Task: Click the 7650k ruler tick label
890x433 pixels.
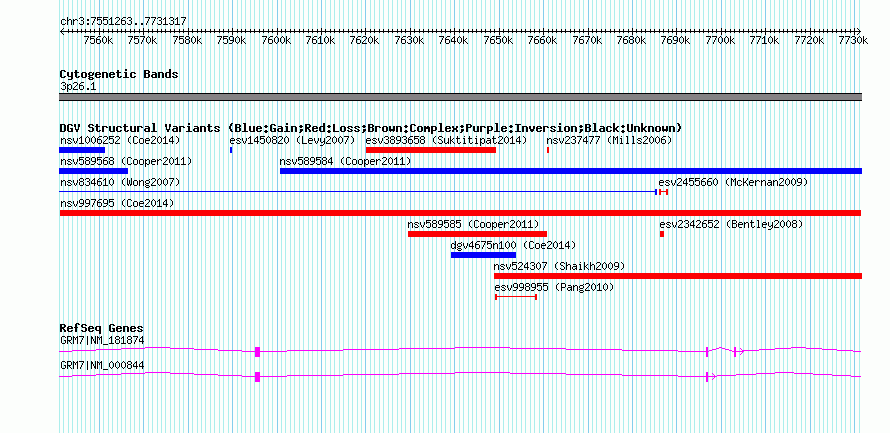Action: click(498, 40)
